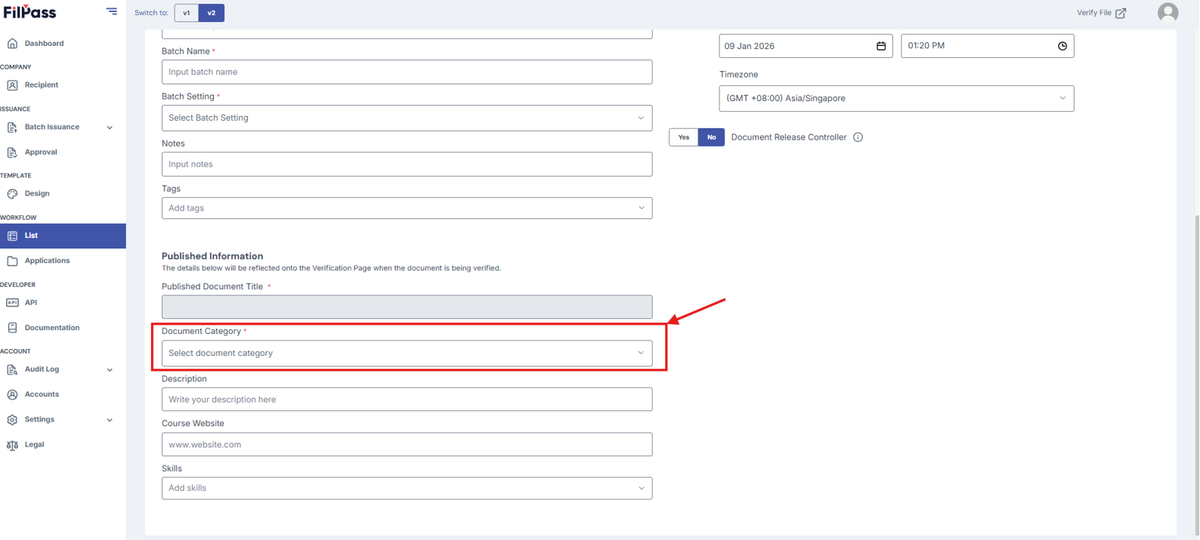
Task: Open the user profile avatar
Action: 1168,13
